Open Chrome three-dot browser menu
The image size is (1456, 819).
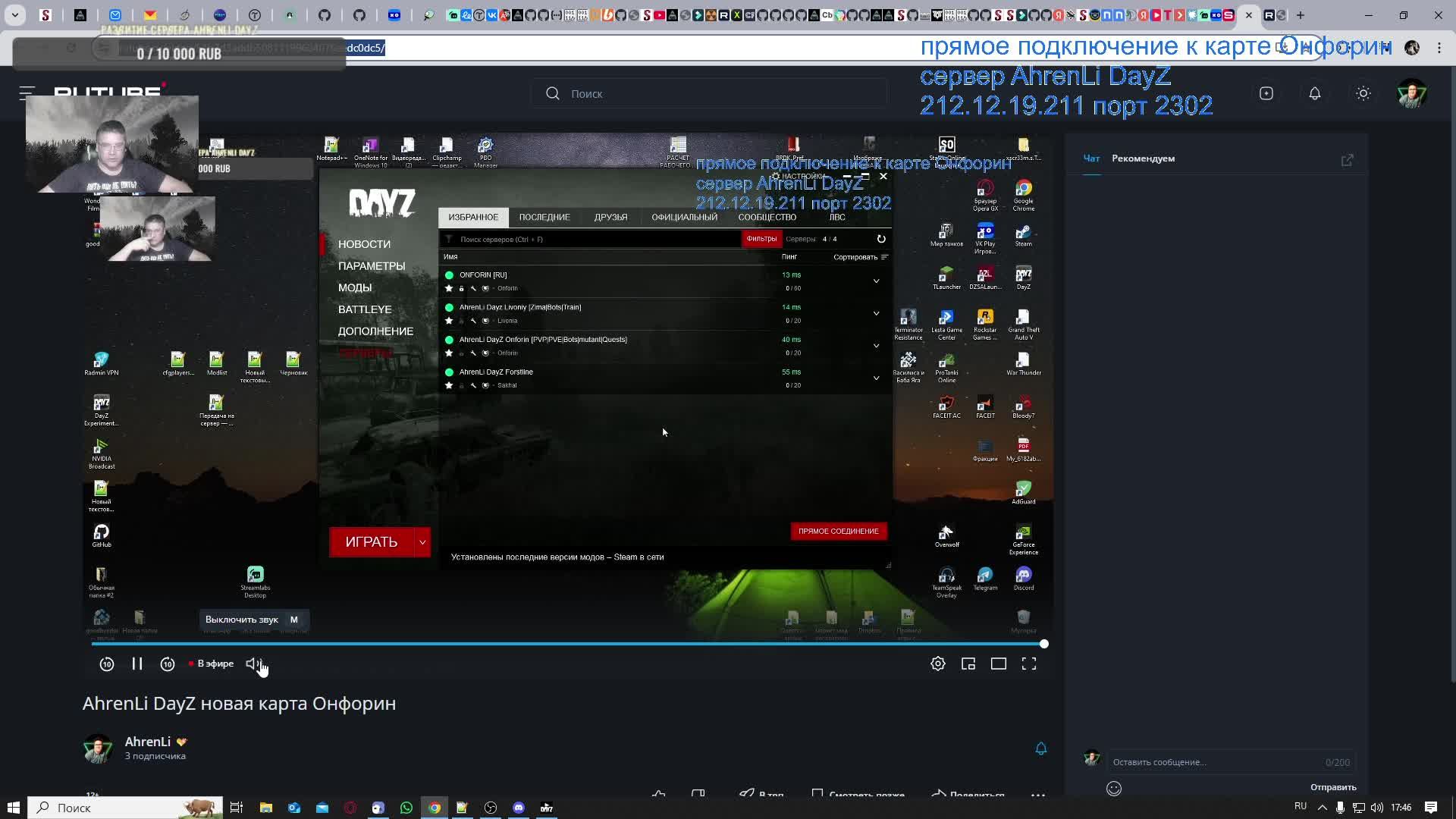(x=1439, y=47)
